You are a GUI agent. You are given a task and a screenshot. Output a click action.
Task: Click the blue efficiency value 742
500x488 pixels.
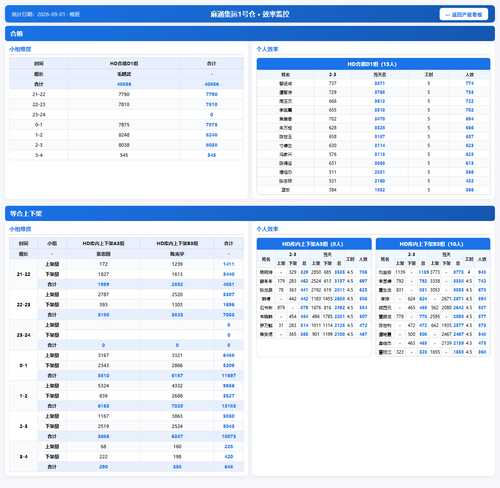(482, 281)
